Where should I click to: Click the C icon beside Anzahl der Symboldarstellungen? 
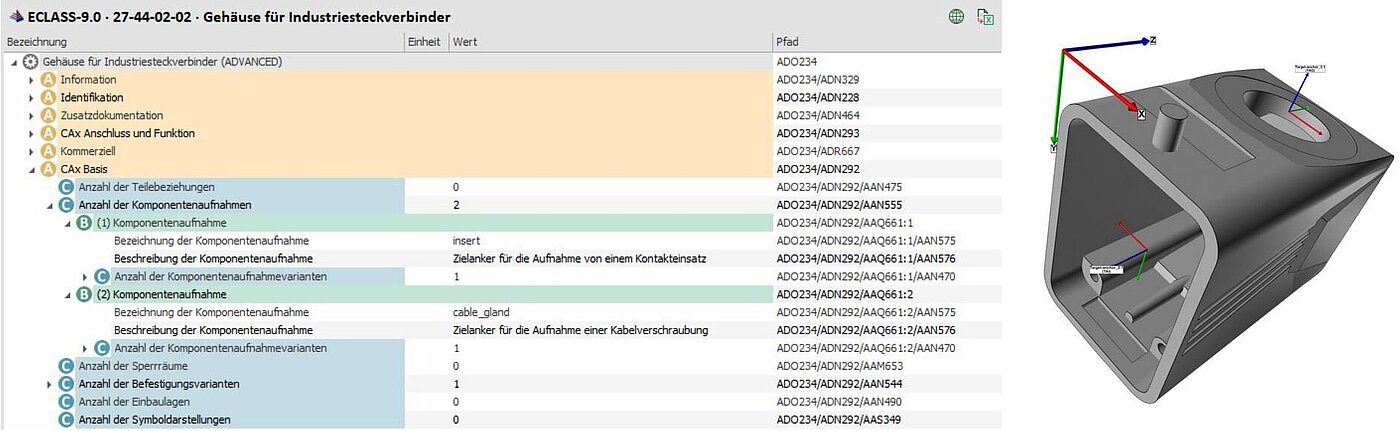tap(66, 420)
